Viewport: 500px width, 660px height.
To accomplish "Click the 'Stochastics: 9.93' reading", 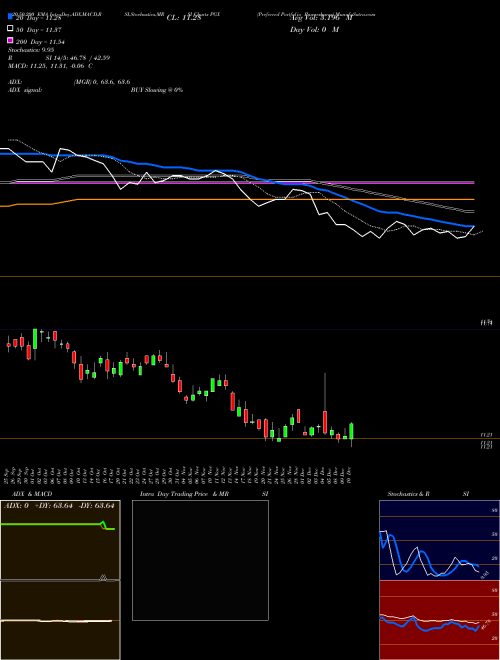I will [x=31, y=50].
